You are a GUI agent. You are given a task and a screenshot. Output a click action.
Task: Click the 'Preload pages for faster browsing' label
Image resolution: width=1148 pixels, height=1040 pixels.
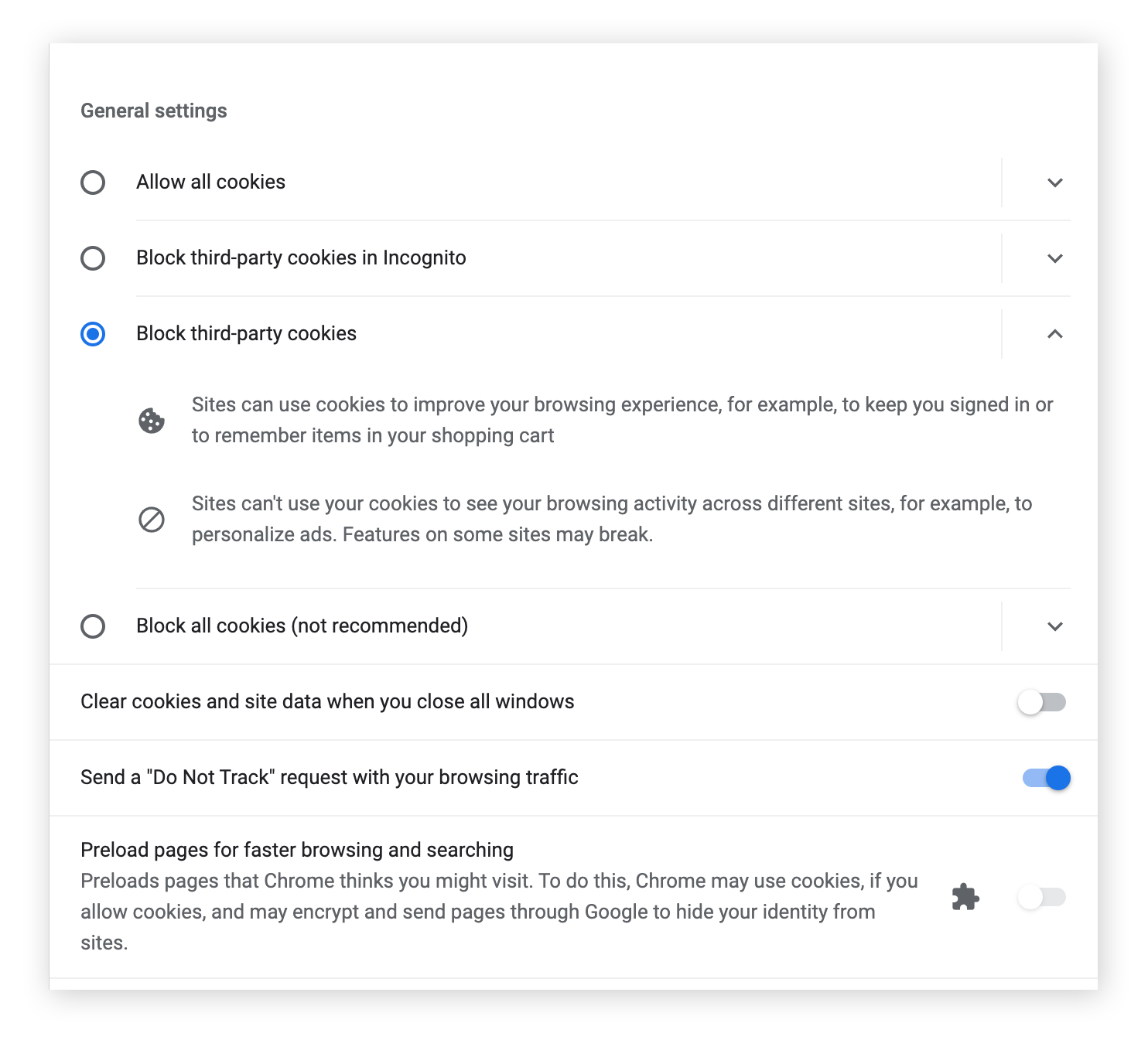(296, 849)
